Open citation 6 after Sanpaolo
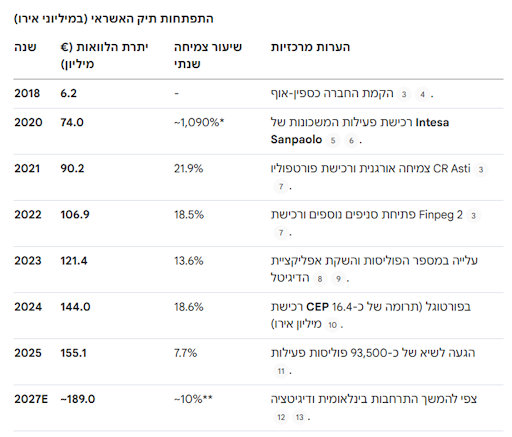The image size is (512, 437). coord(351,141)
